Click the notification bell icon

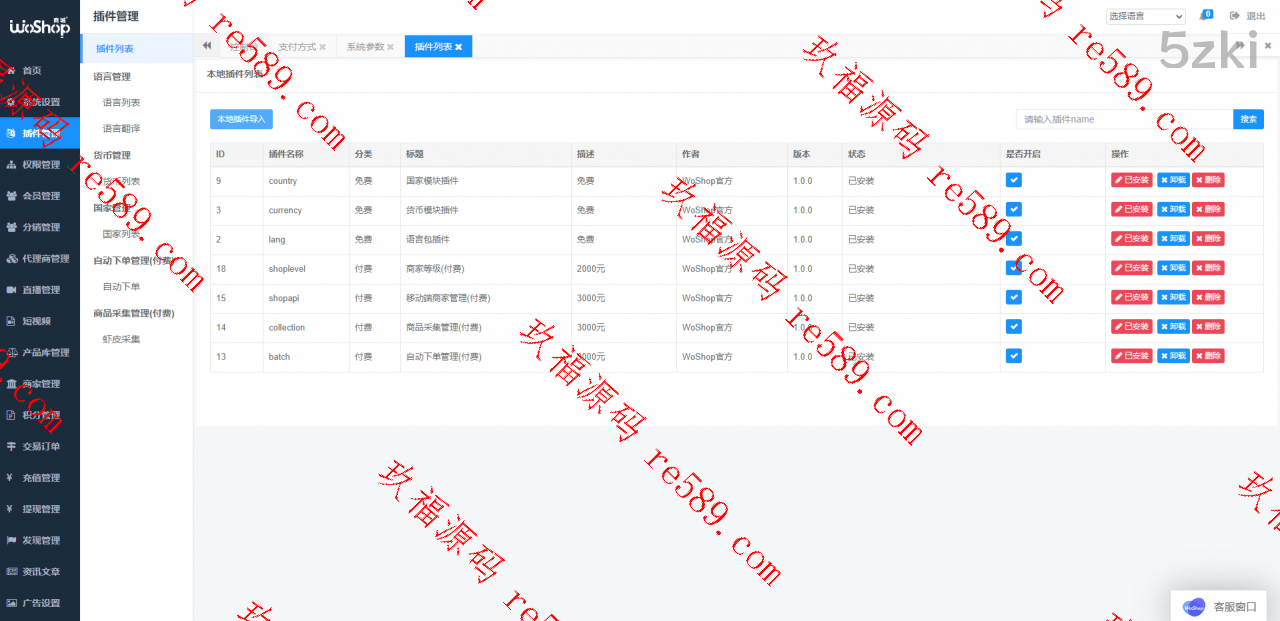(1205, 16)
